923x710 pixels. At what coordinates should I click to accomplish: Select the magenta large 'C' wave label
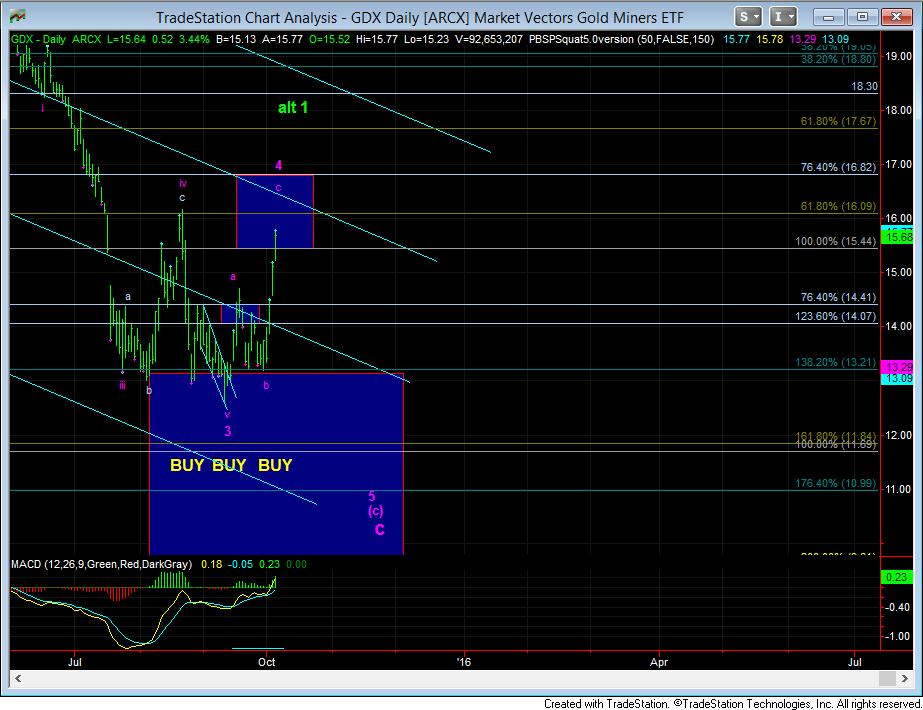tap(380, 530)
